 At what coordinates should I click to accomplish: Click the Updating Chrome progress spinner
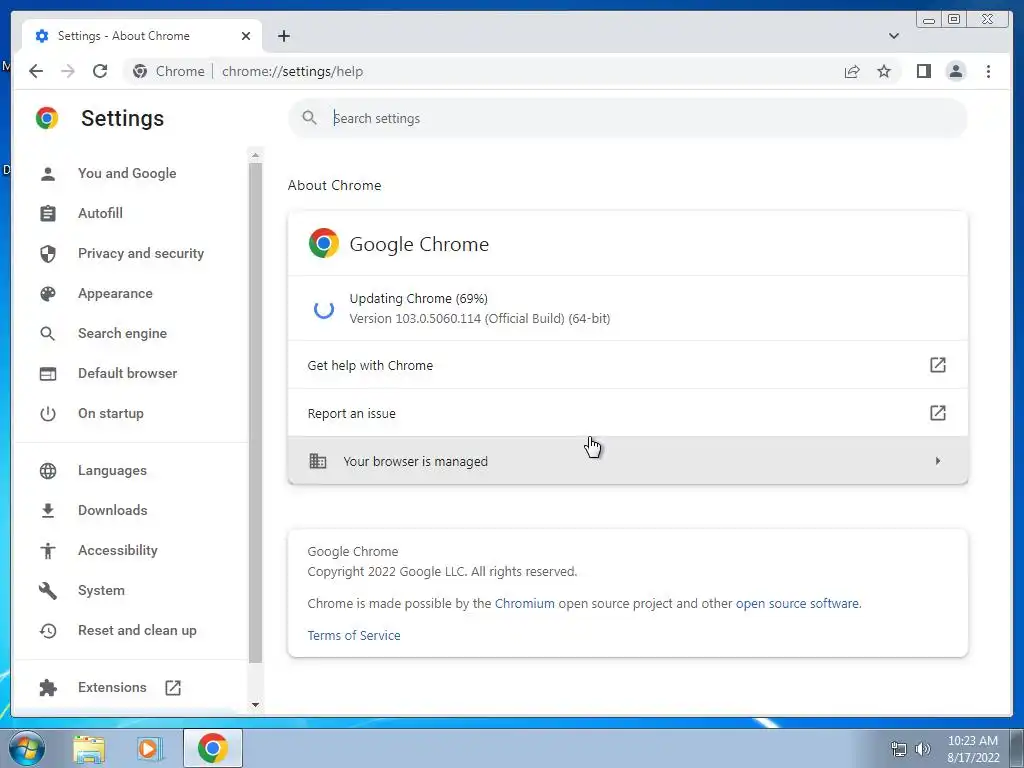[324, 309]
